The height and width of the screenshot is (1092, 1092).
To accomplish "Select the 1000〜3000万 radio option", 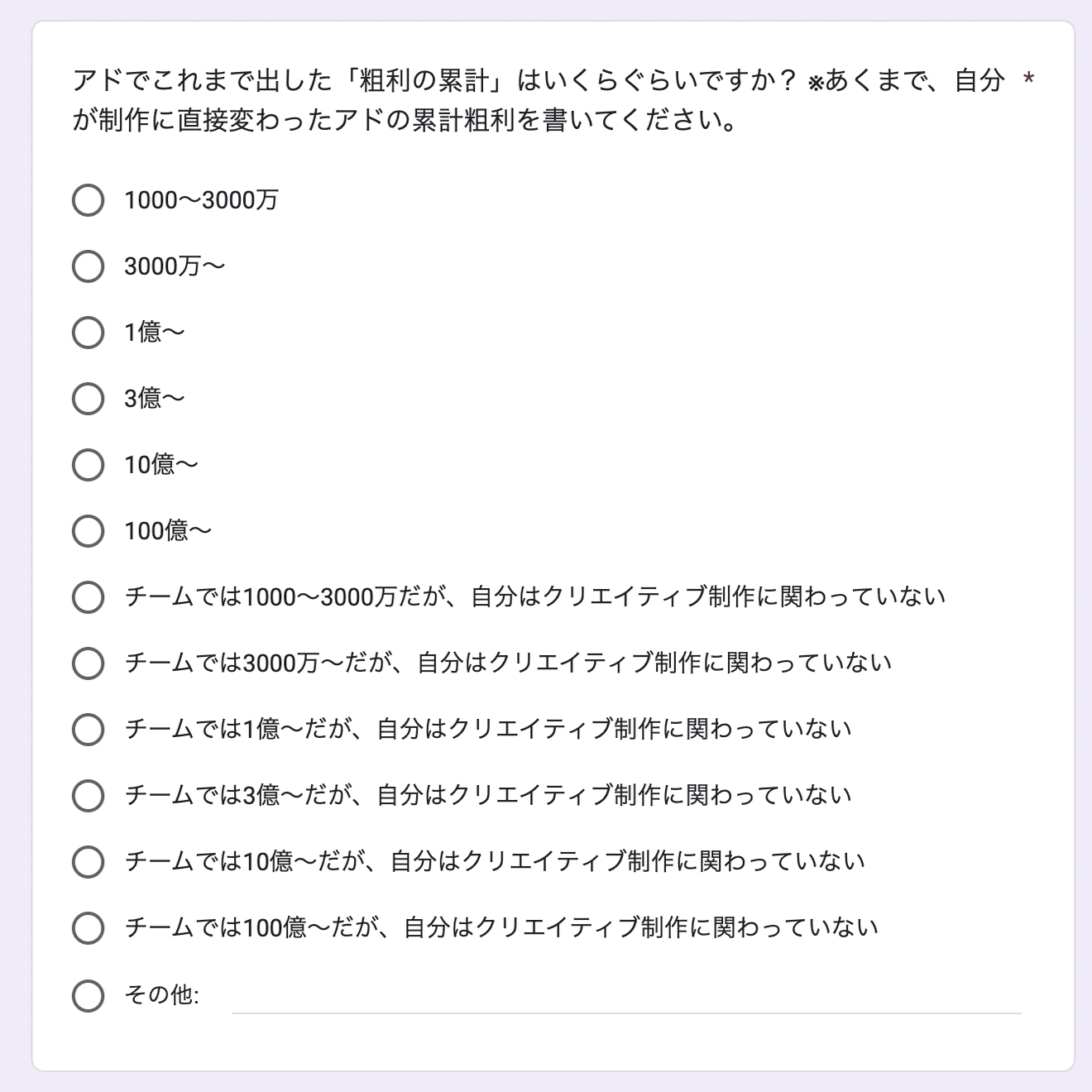I will 88,200.
